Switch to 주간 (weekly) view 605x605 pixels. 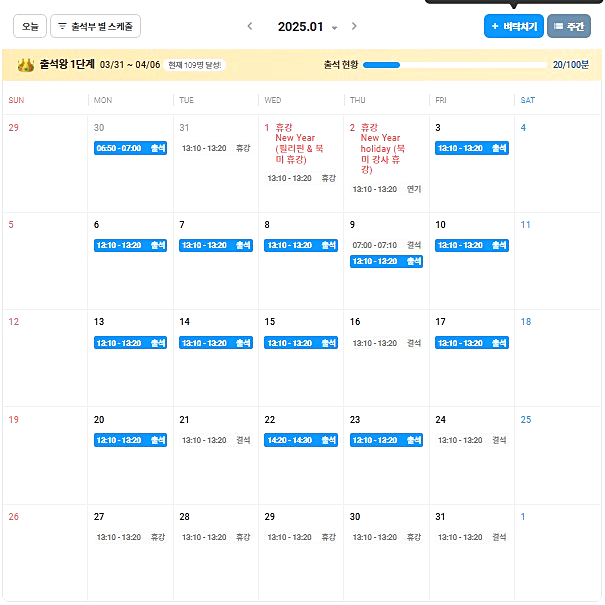[569, 26]
